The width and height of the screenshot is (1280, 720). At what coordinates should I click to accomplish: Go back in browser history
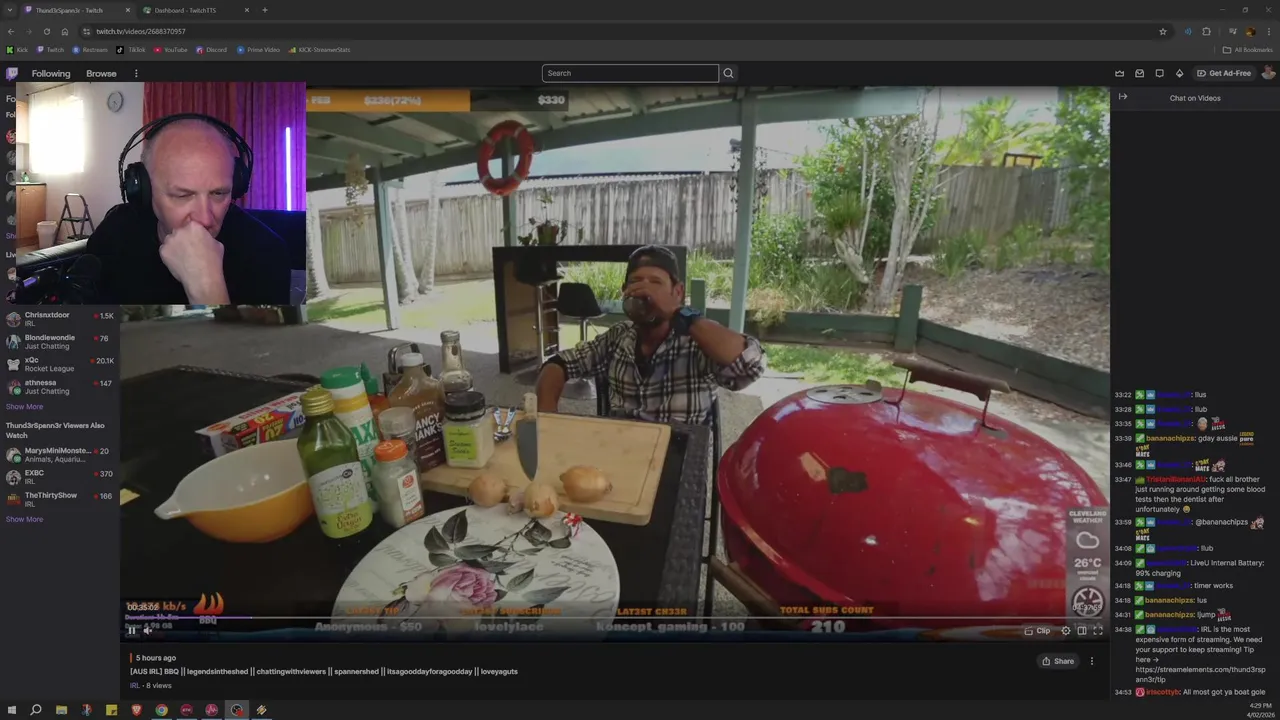(11, 31)
